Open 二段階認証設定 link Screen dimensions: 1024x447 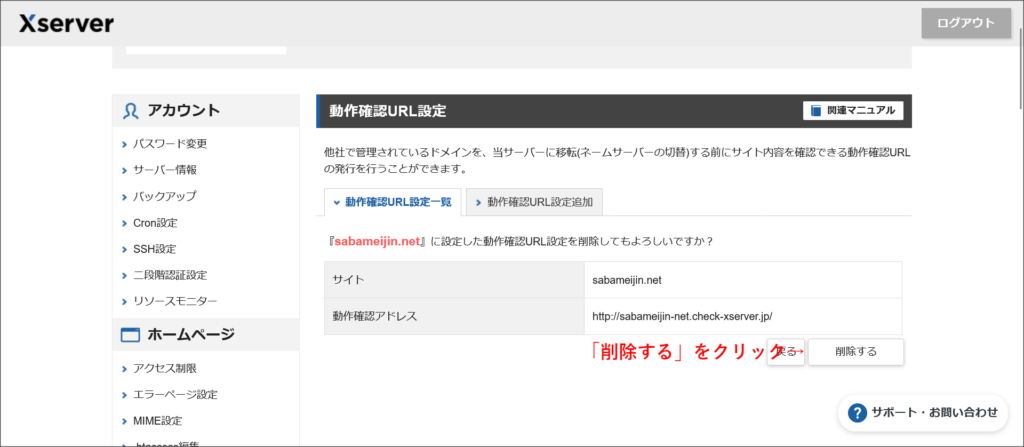coord(176,275)
